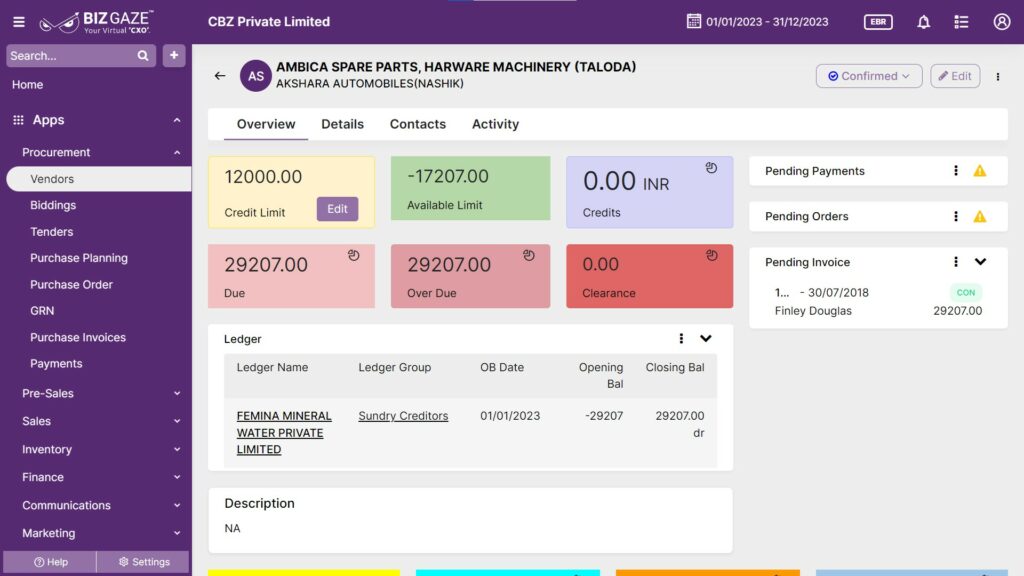Open Ledger panel options menu
The height and width of the screenshot is (576, 1024).
681,338
